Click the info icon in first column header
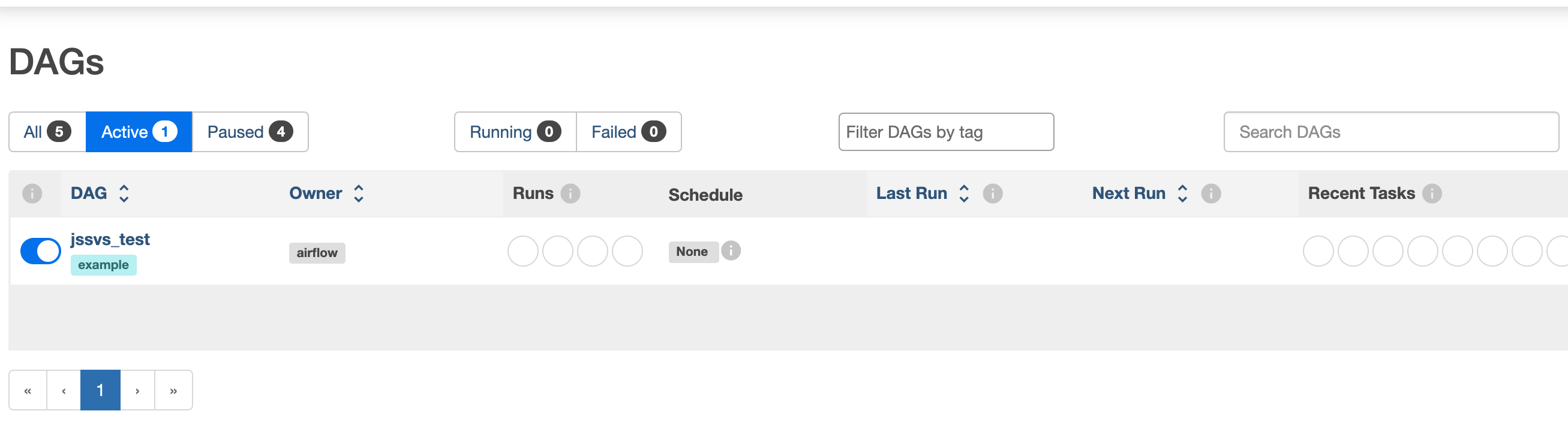This screenshot has height=447, width=1568. pos(32,194)
